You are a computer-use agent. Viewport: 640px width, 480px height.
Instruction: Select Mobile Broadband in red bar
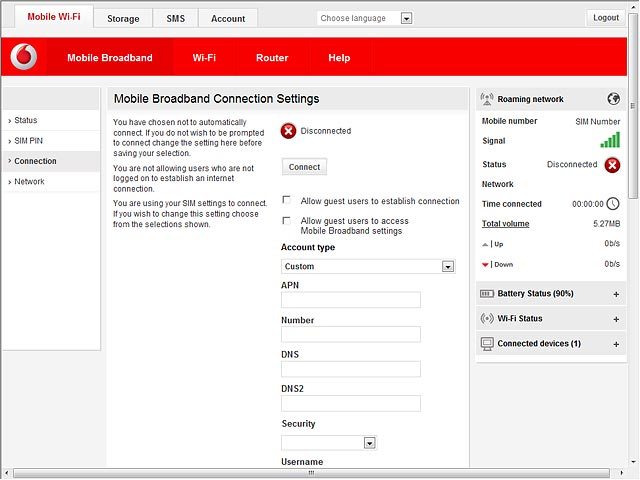110,58
